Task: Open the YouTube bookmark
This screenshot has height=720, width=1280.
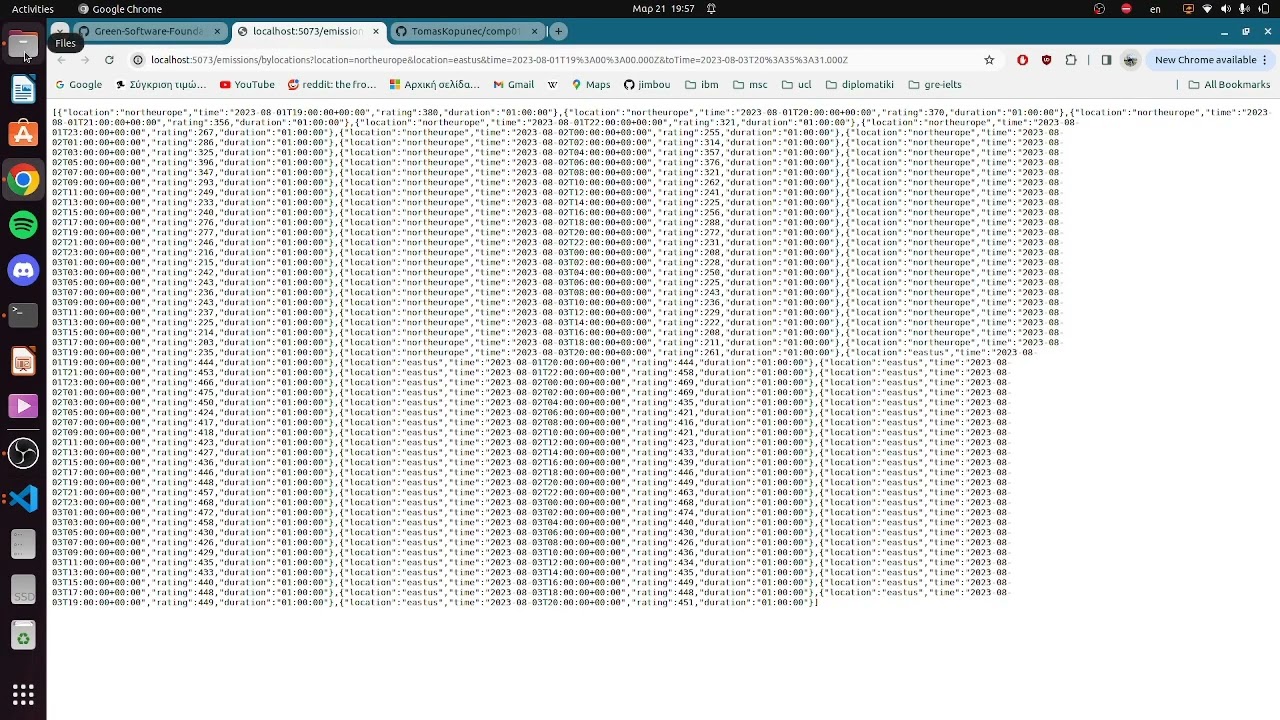Action: pos(247,85)
